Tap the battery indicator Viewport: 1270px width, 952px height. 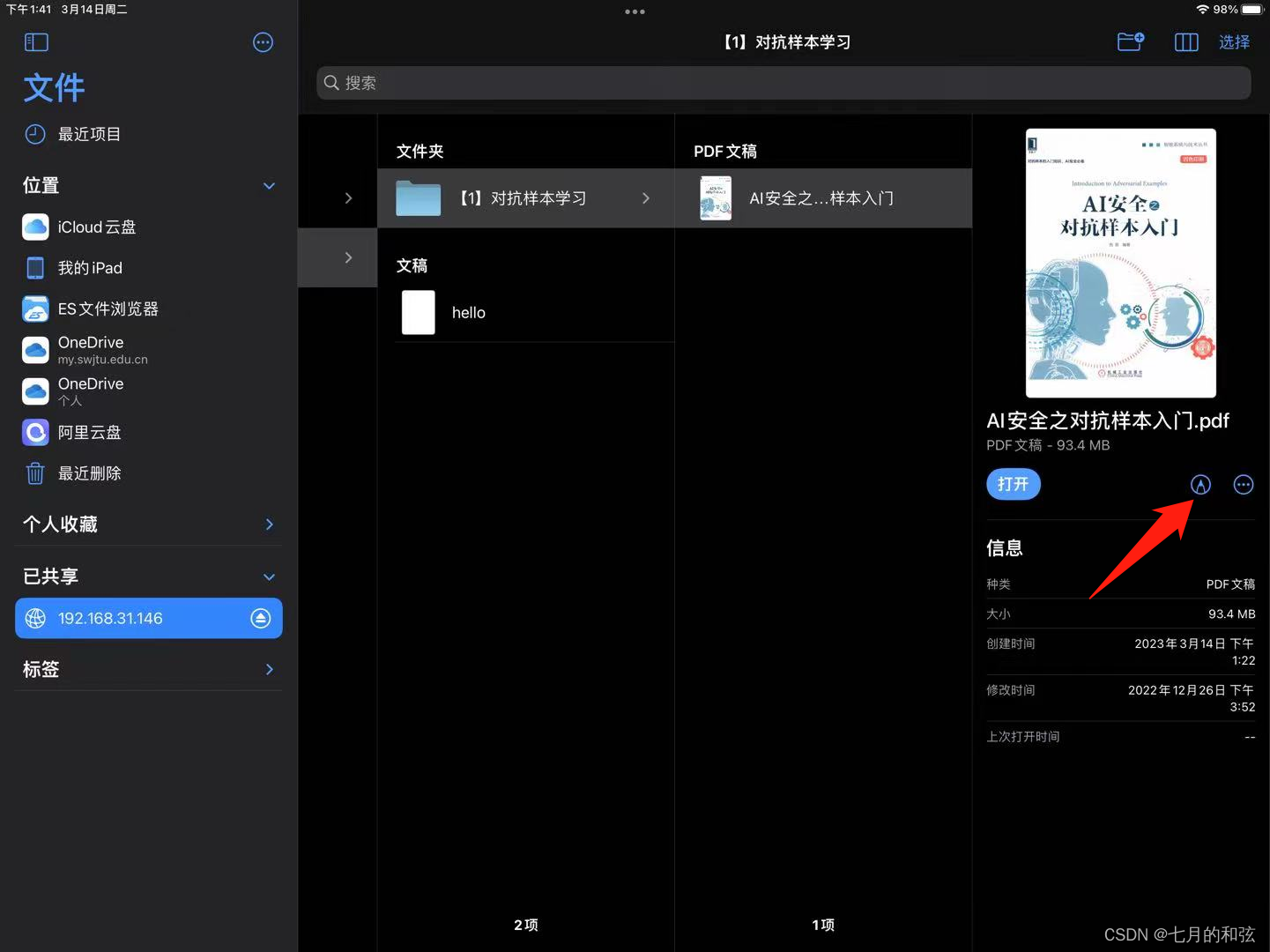pos(1252,9)
